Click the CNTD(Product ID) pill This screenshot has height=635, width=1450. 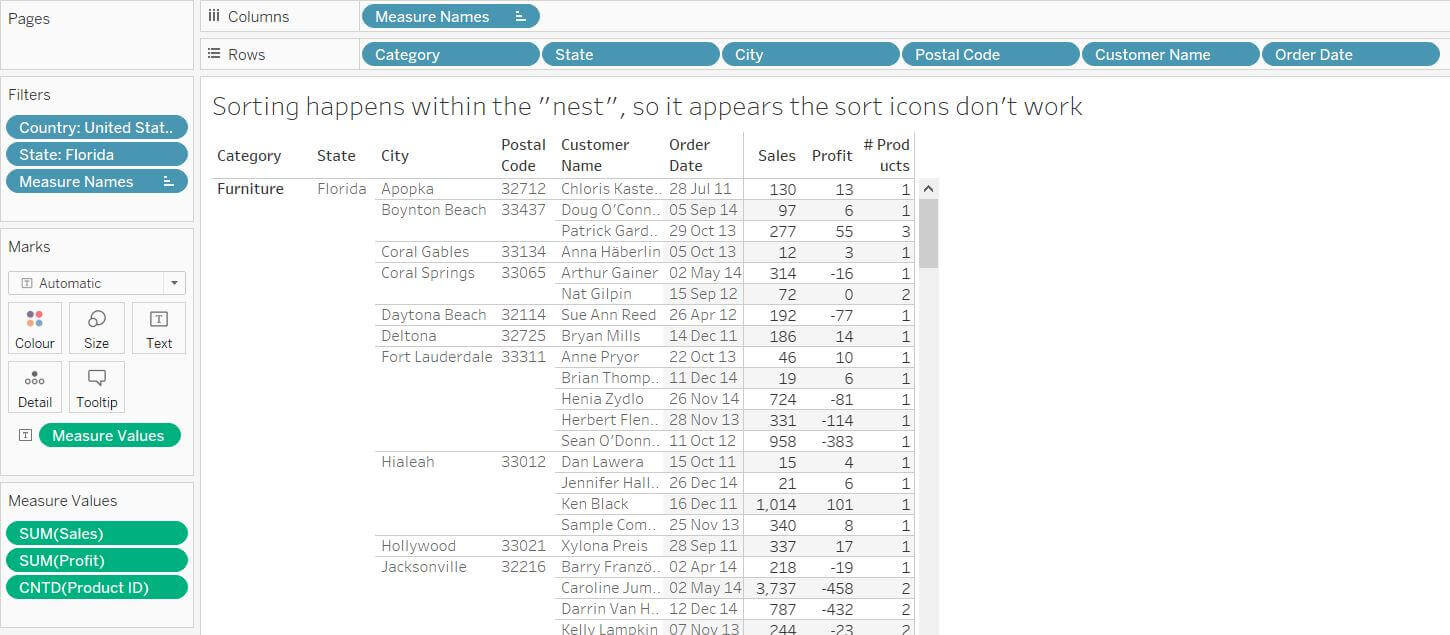click(97, 587)
